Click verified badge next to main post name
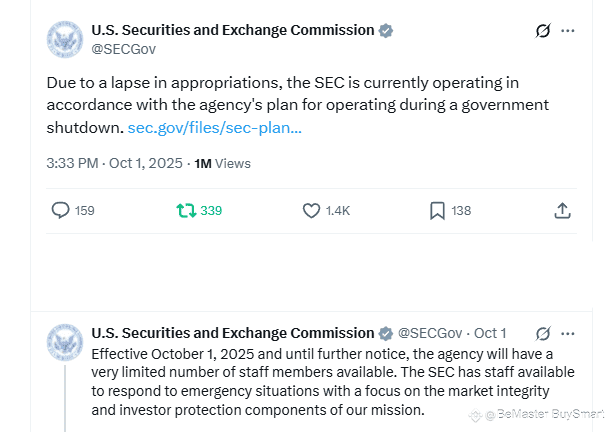The width and height of the screenshot is (612, 432). point(385,31)
